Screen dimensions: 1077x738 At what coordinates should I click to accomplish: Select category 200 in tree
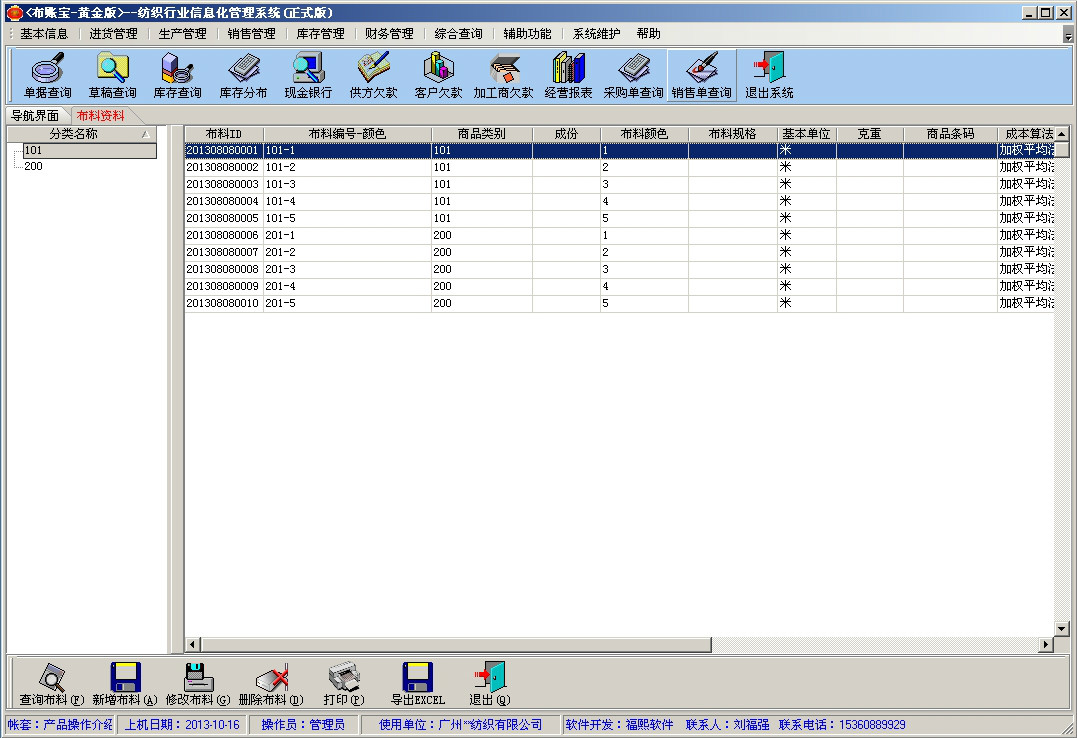coord(33,166)
